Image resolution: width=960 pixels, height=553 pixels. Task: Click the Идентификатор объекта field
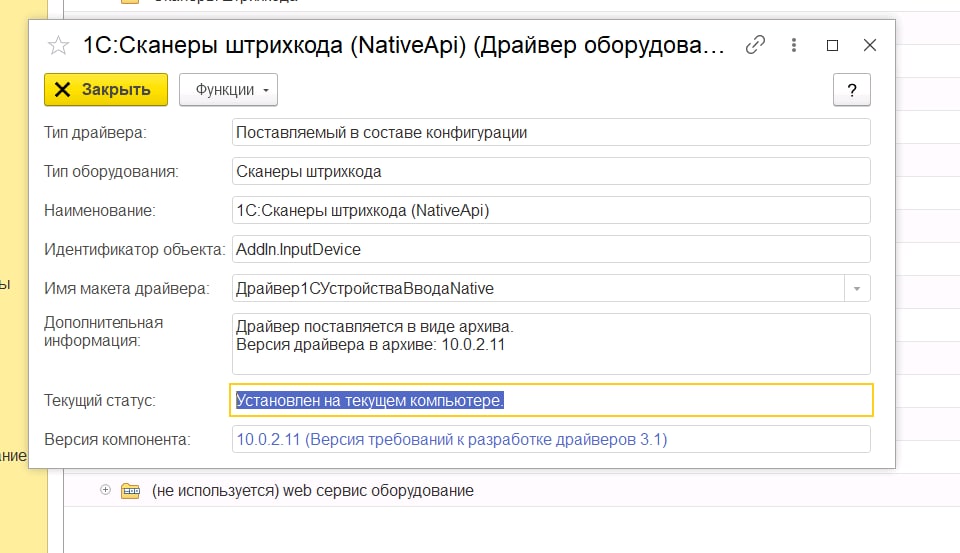(x=550, y=249)
